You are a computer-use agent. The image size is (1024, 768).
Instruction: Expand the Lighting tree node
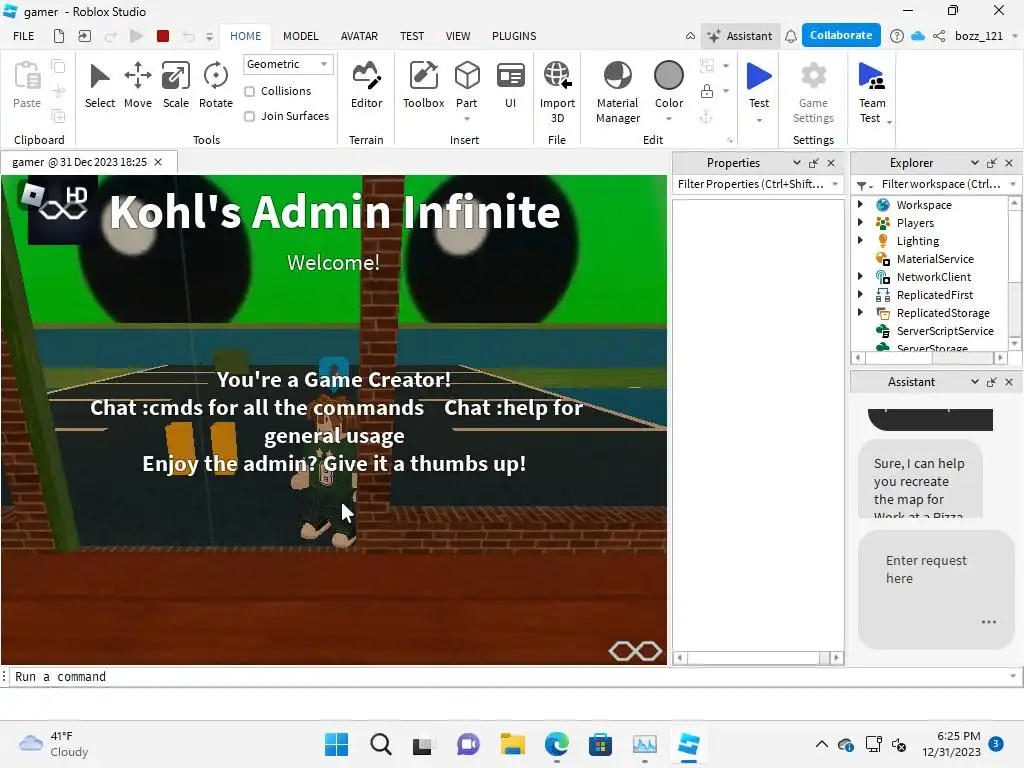[x=861, y=240]
